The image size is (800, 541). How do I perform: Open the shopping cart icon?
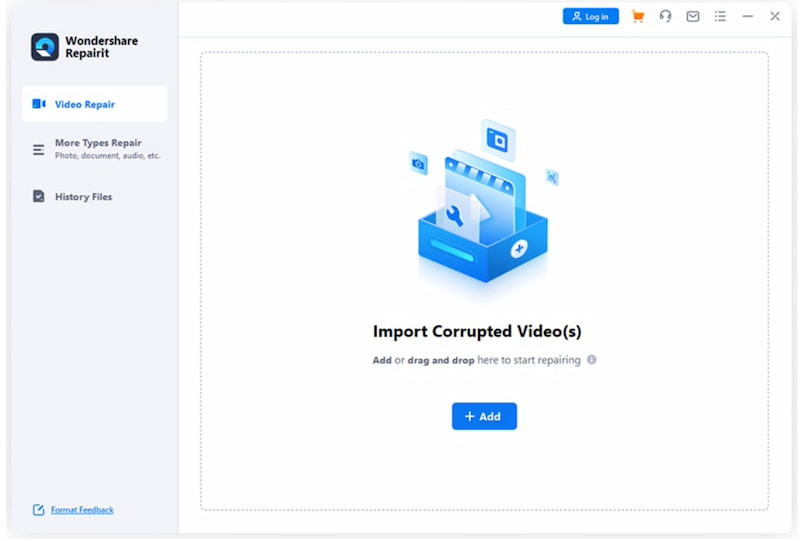(638, 17)
